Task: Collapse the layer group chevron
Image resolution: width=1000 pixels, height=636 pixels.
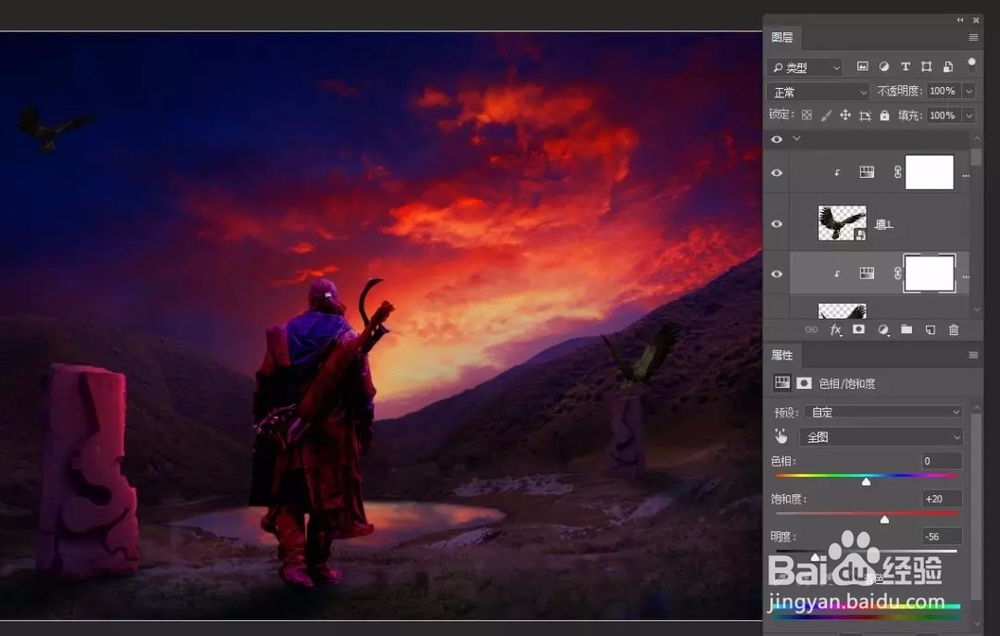Action: [797, 138]
